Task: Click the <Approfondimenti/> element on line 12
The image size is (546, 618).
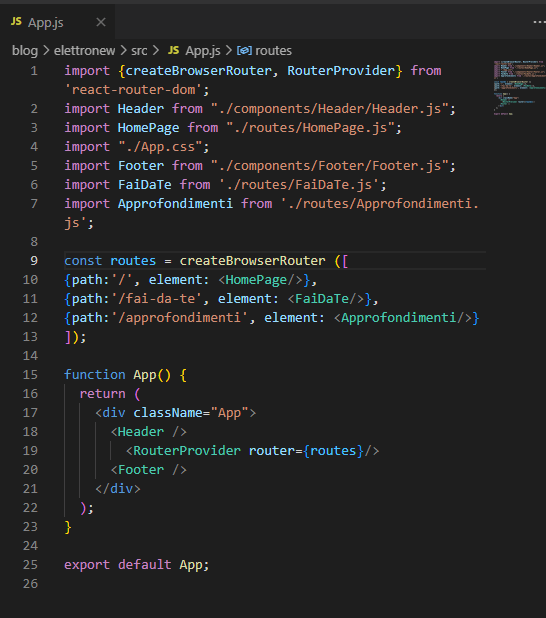Action: pos(403,318)
